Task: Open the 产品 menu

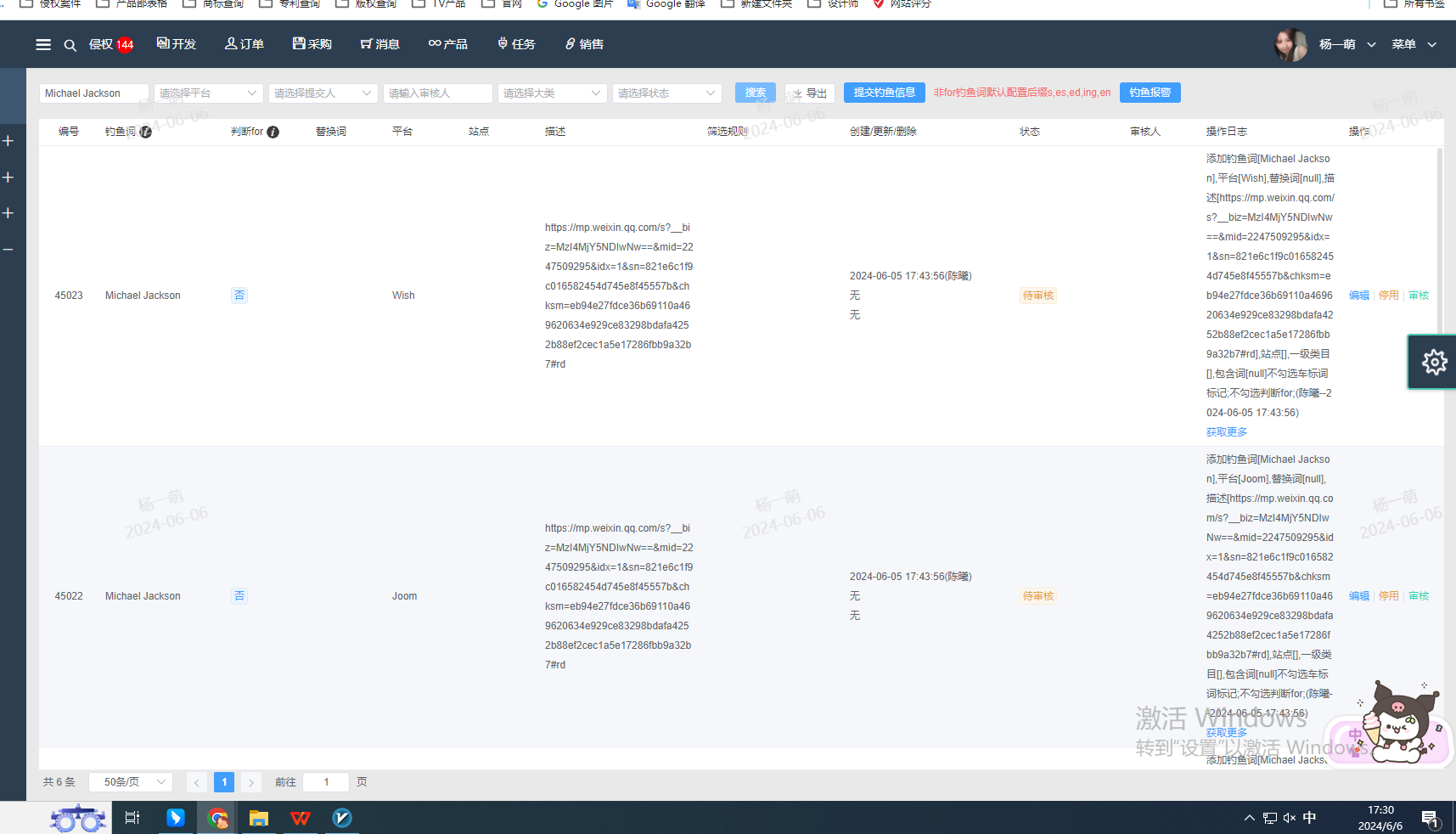Action: click(448, 44)
